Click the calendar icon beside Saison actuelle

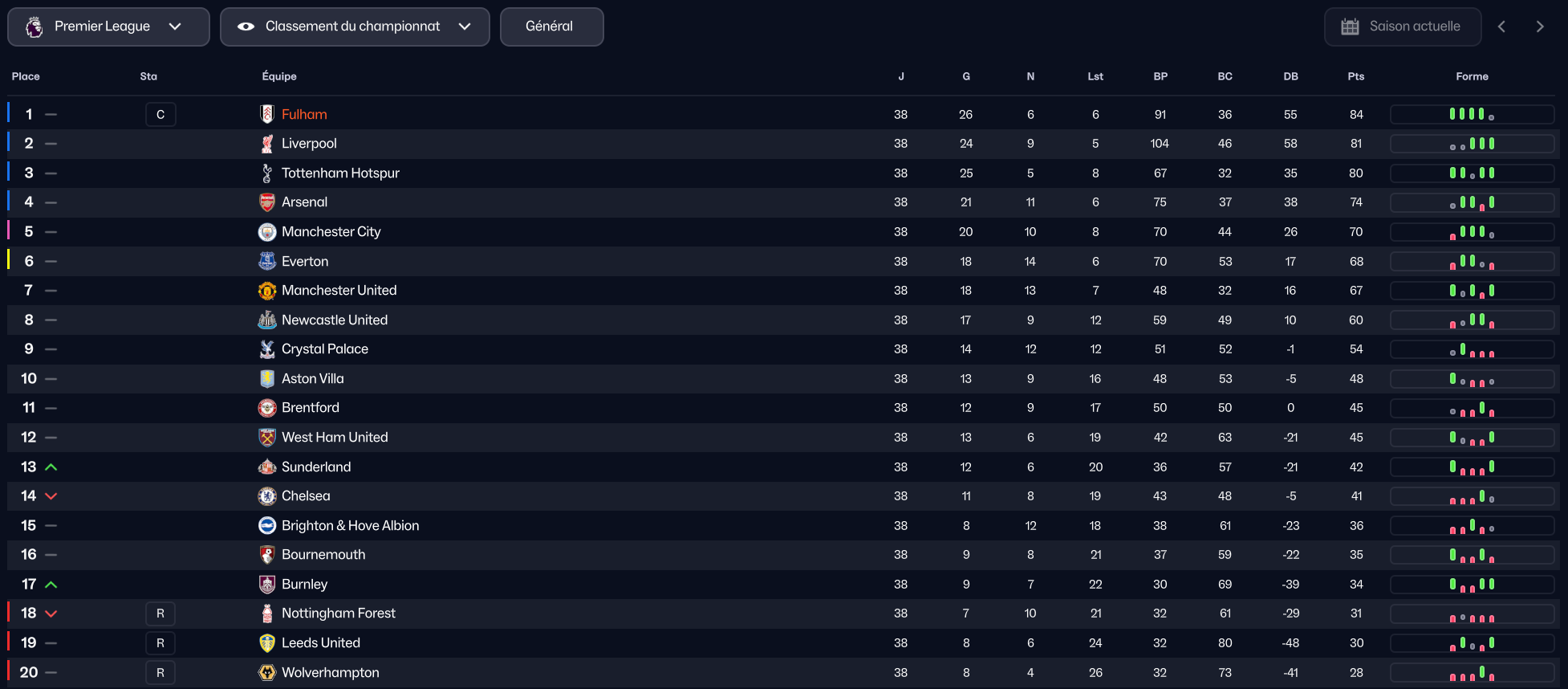point(1350,27)
